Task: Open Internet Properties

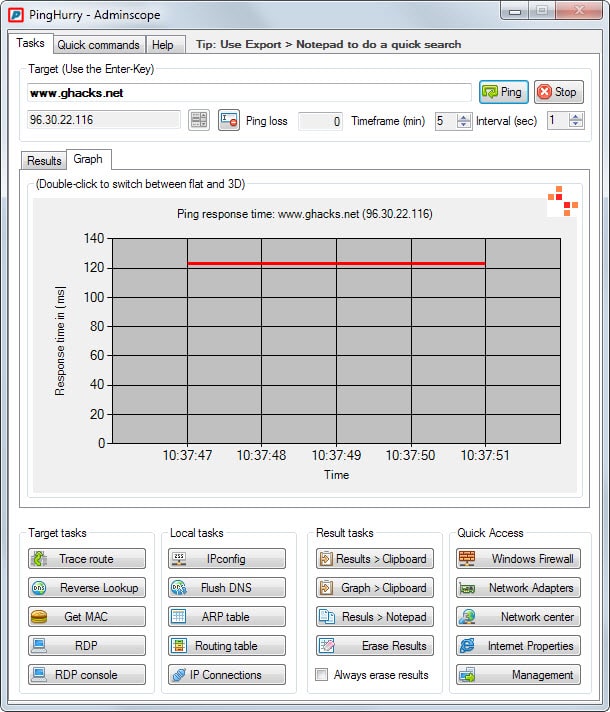Action: tap(518, 646)
